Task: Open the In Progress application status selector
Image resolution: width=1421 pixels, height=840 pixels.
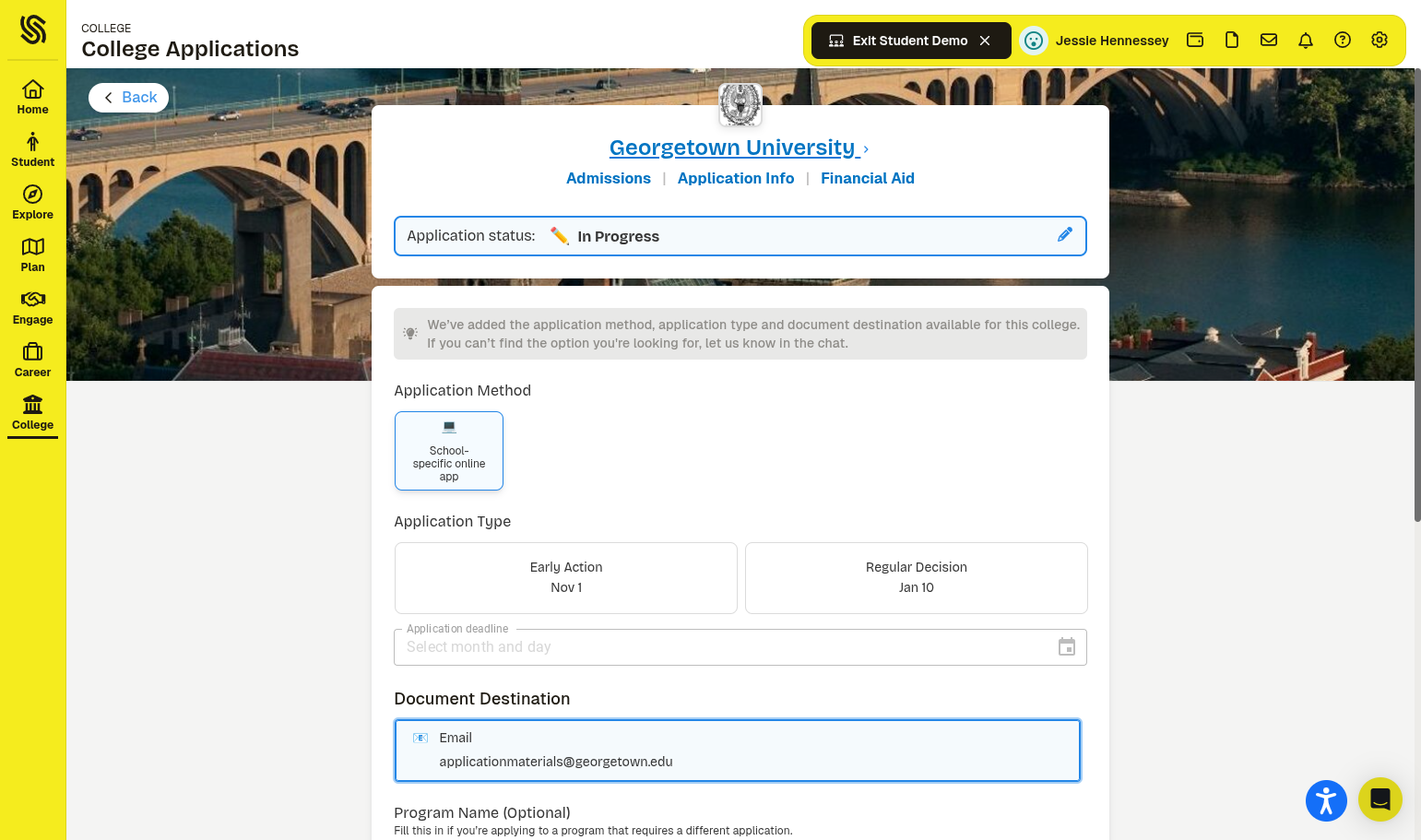Action: coord(740,236)
